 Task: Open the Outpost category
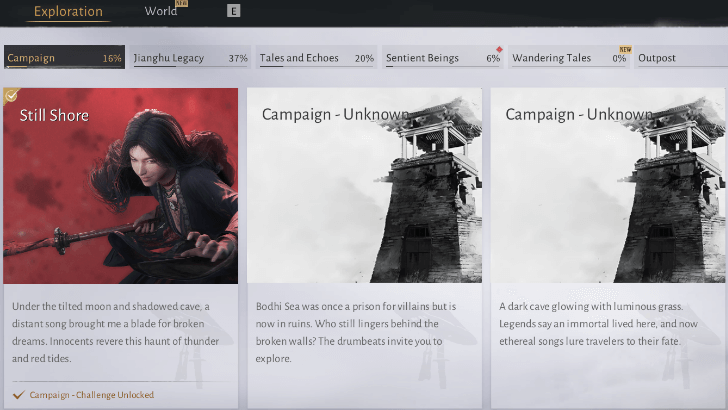pos(681,57)
